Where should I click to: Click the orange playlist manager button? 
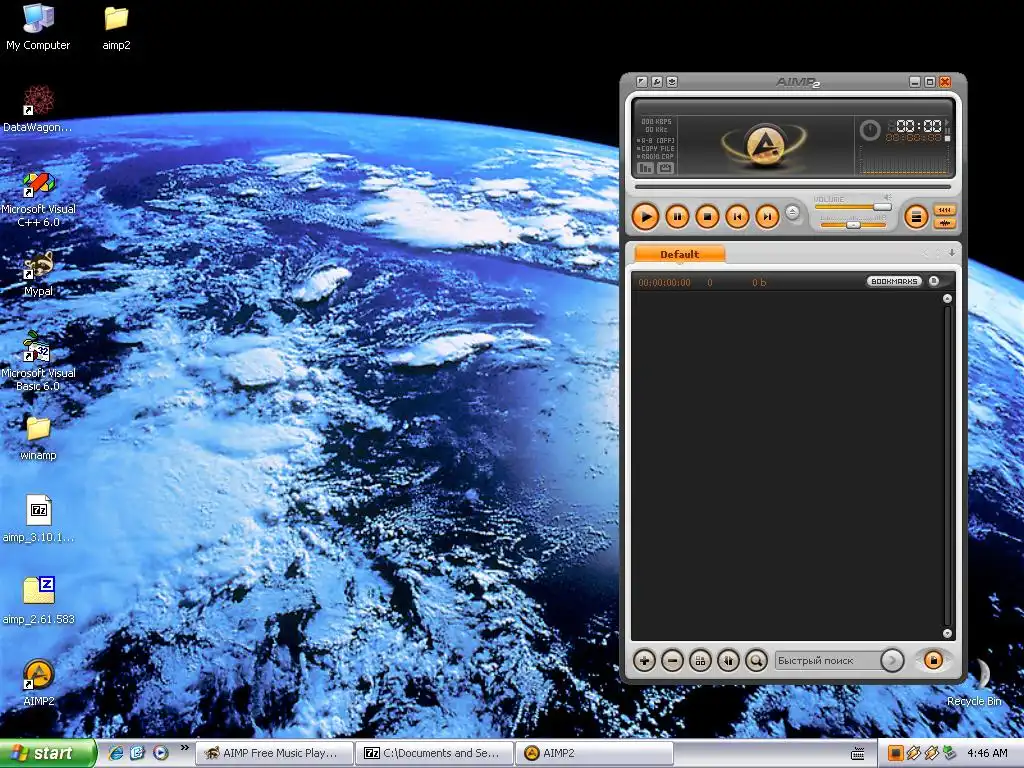tap(933, 660)
